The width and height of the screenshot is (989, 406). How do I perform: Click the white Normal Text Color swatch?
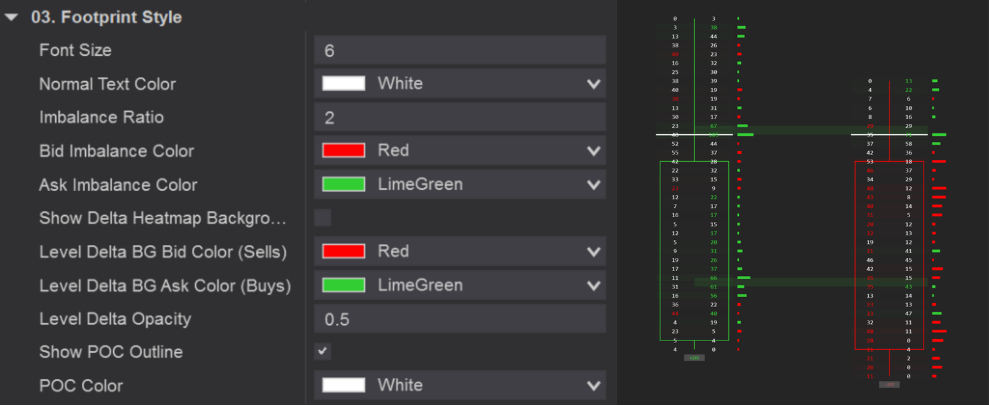click(343, 84)
